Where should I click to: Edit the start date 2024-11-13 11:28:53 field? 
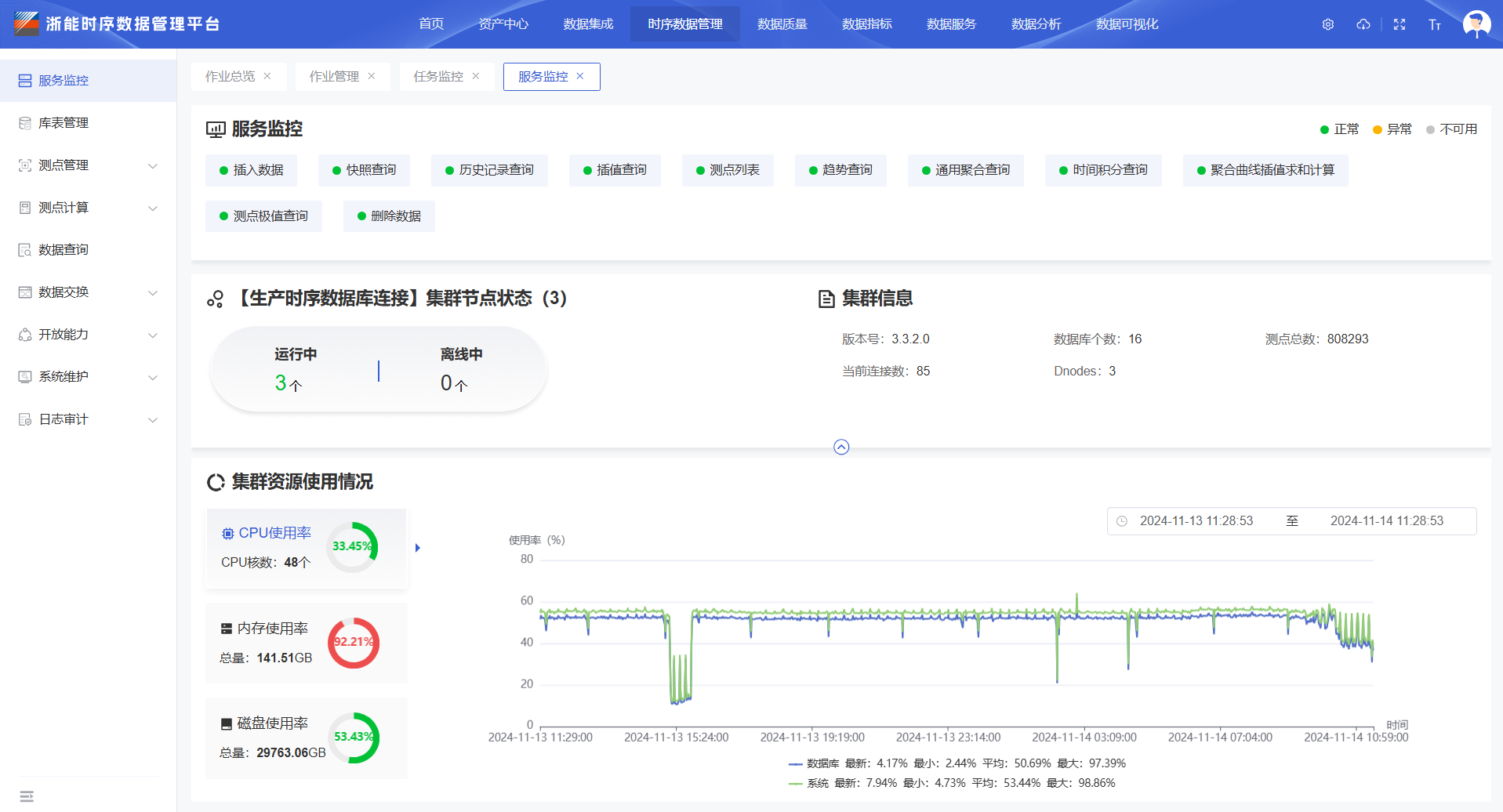[1196, 521]
